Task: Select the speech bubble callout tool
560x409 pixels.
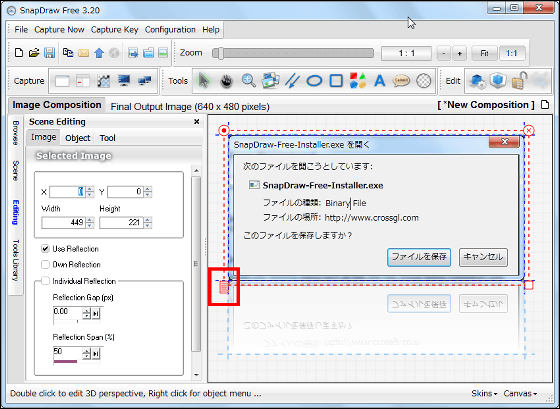Action: coord(401,81)
